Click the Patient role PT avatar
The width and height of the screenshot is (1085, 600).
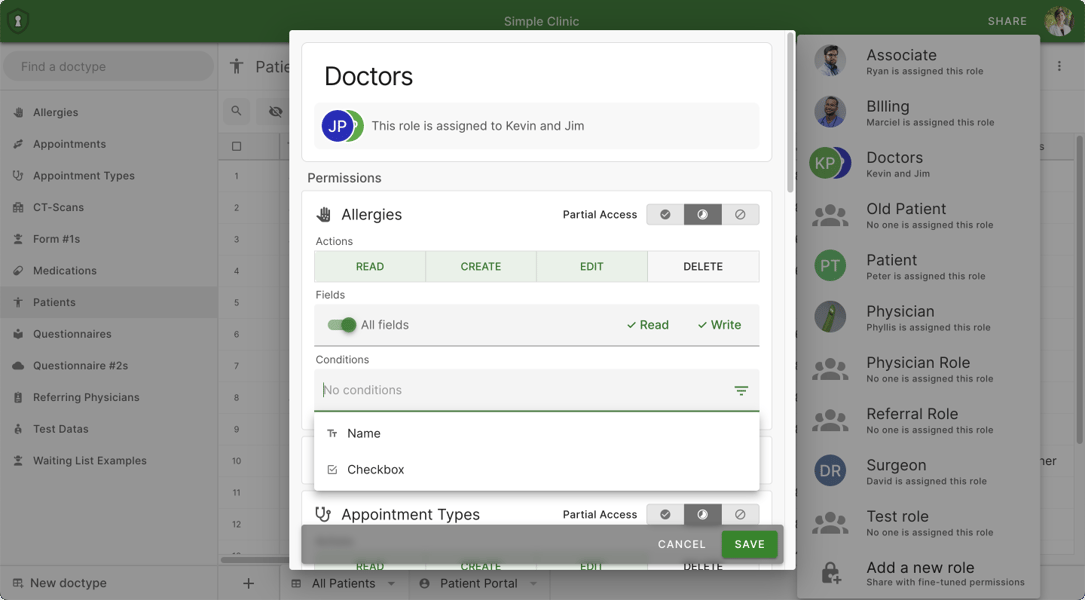tap(830, 266)
